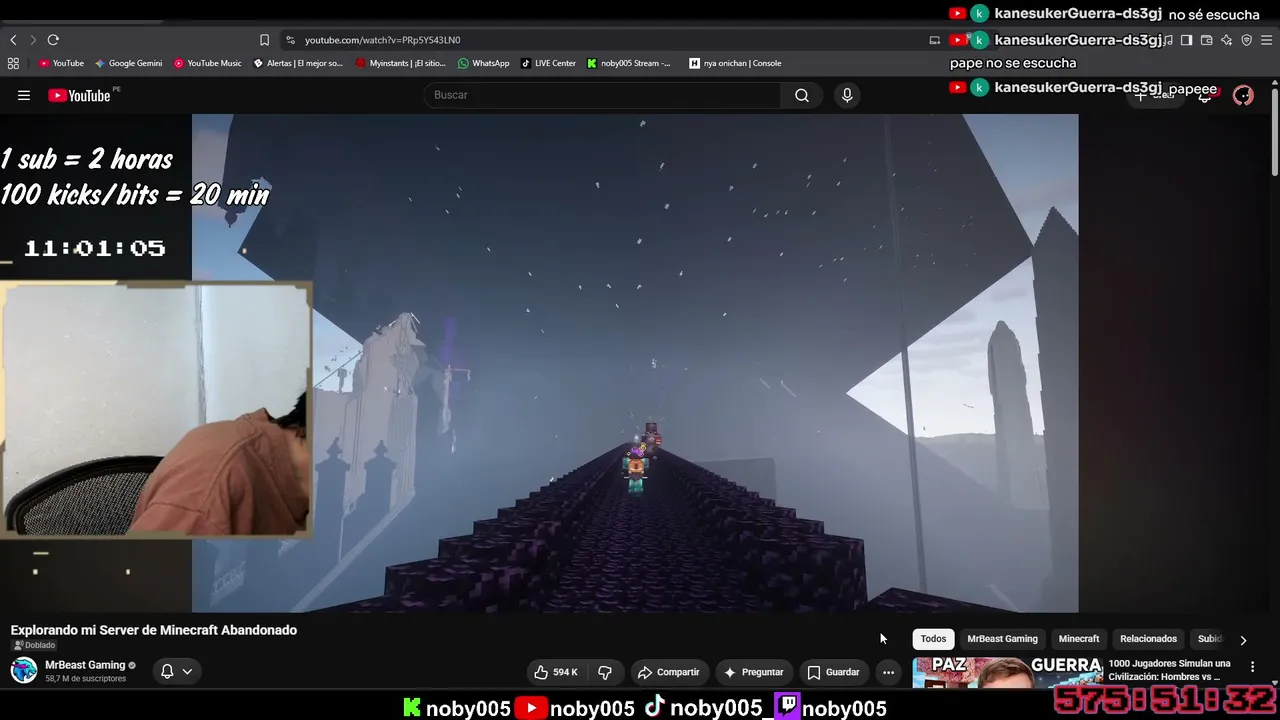The image size is (1280, 720).
Task: Dislike the video with thumbs down
Action: pyautogui.click(x=605, y=672)
